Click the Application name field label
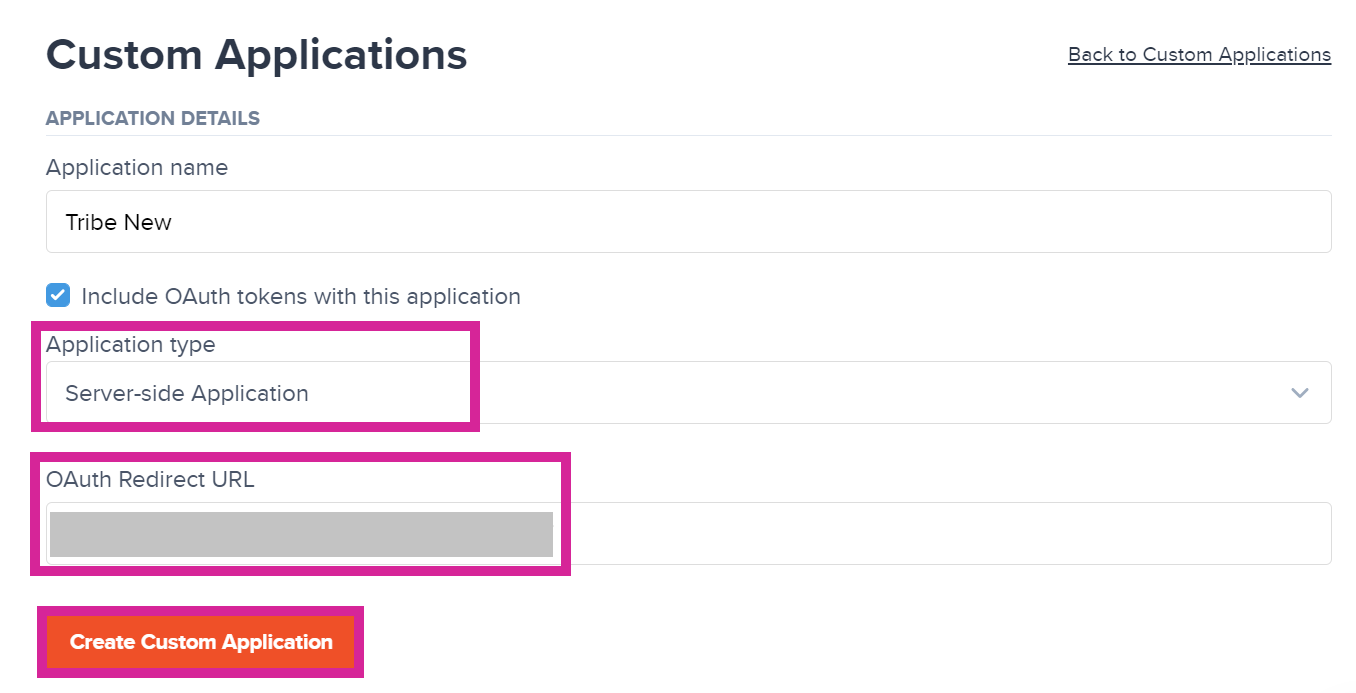This screenshot has width=1356, height=693. 137,168
